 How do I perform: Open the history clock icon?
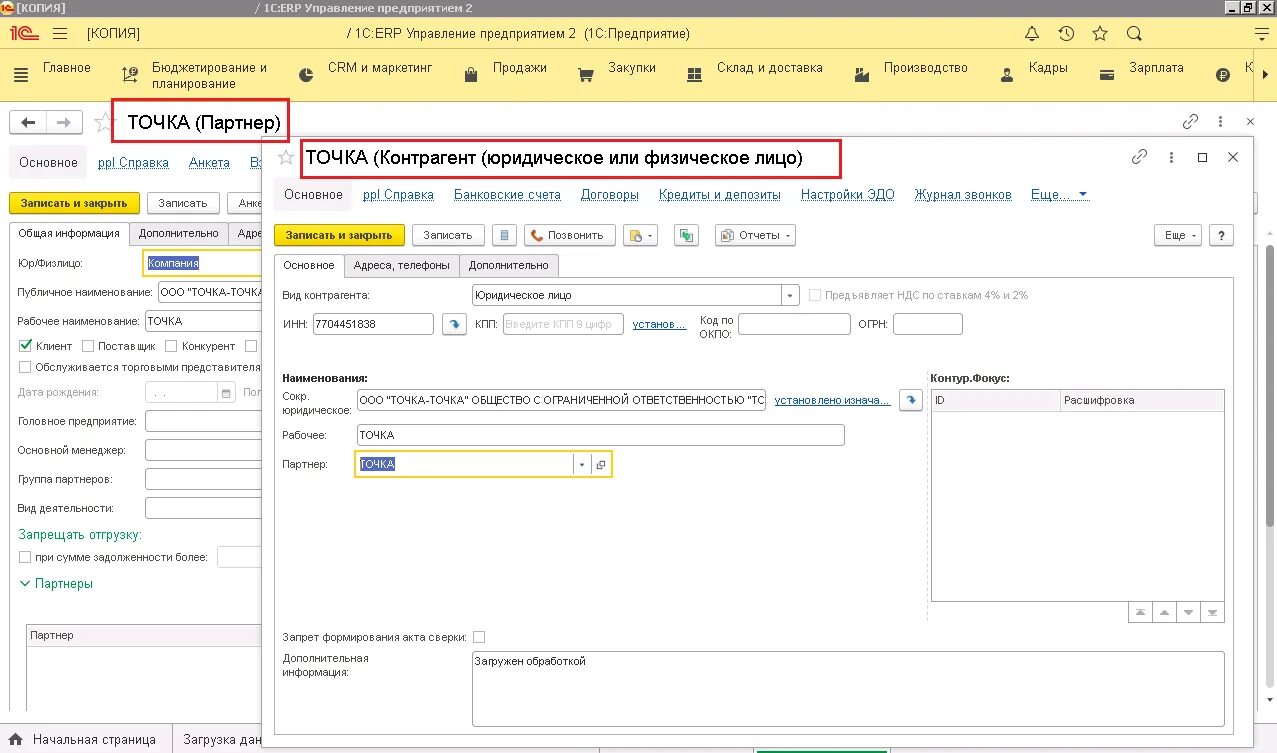pyautogui.click(x=1066, y=33)
